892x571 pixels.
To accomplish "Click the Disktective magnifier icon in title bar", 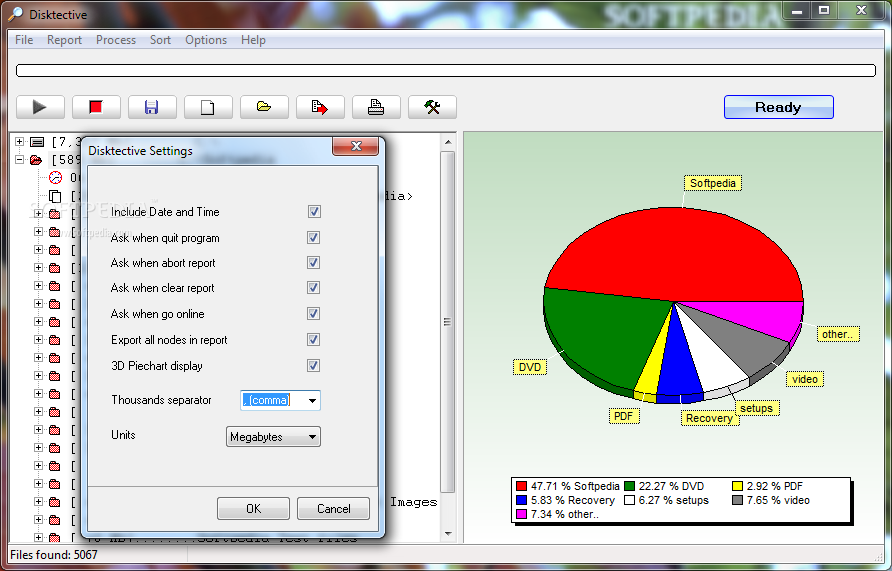I will 15,14.
